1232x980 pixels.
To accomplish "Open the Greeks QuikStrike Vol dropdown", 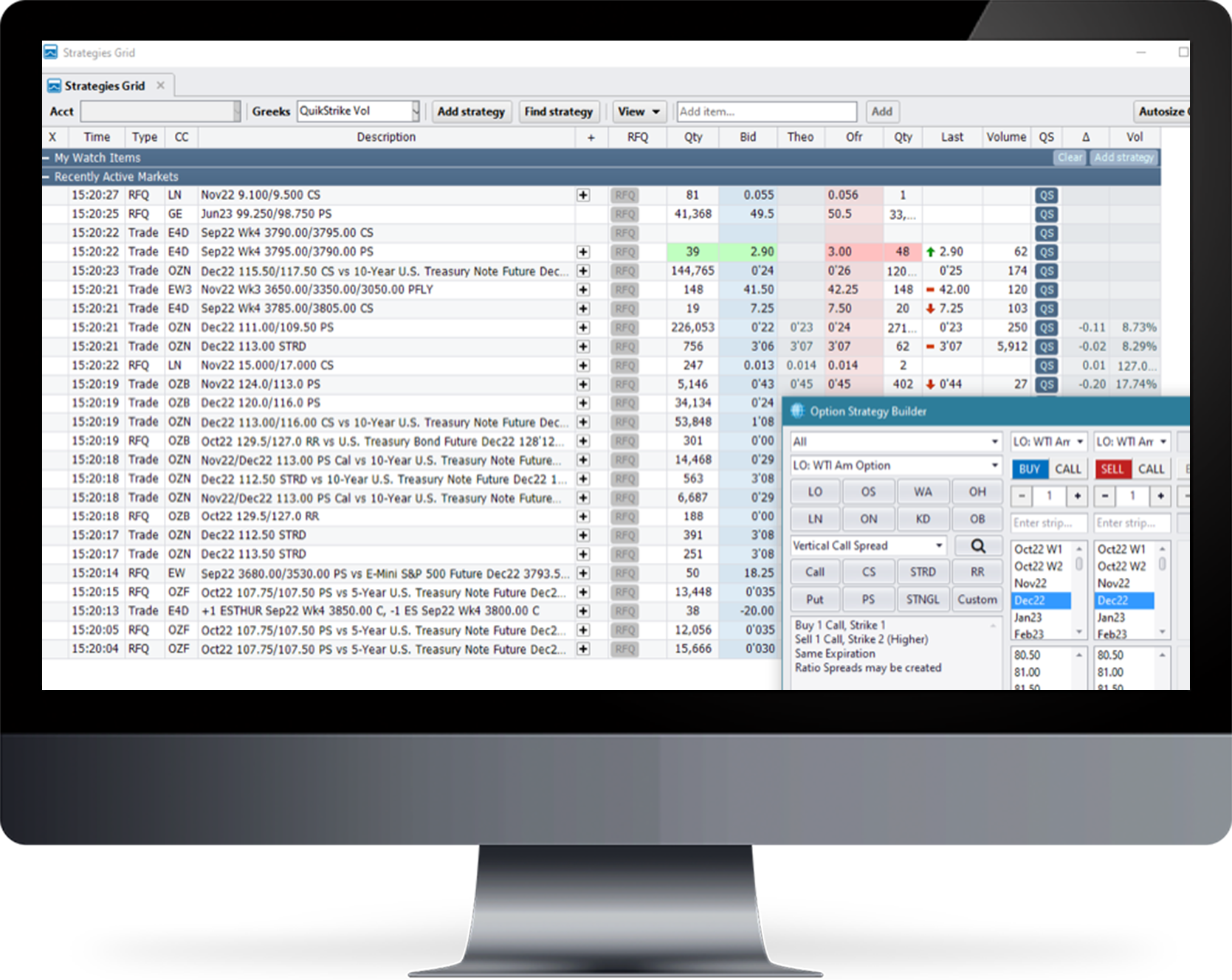I will 416,111.
